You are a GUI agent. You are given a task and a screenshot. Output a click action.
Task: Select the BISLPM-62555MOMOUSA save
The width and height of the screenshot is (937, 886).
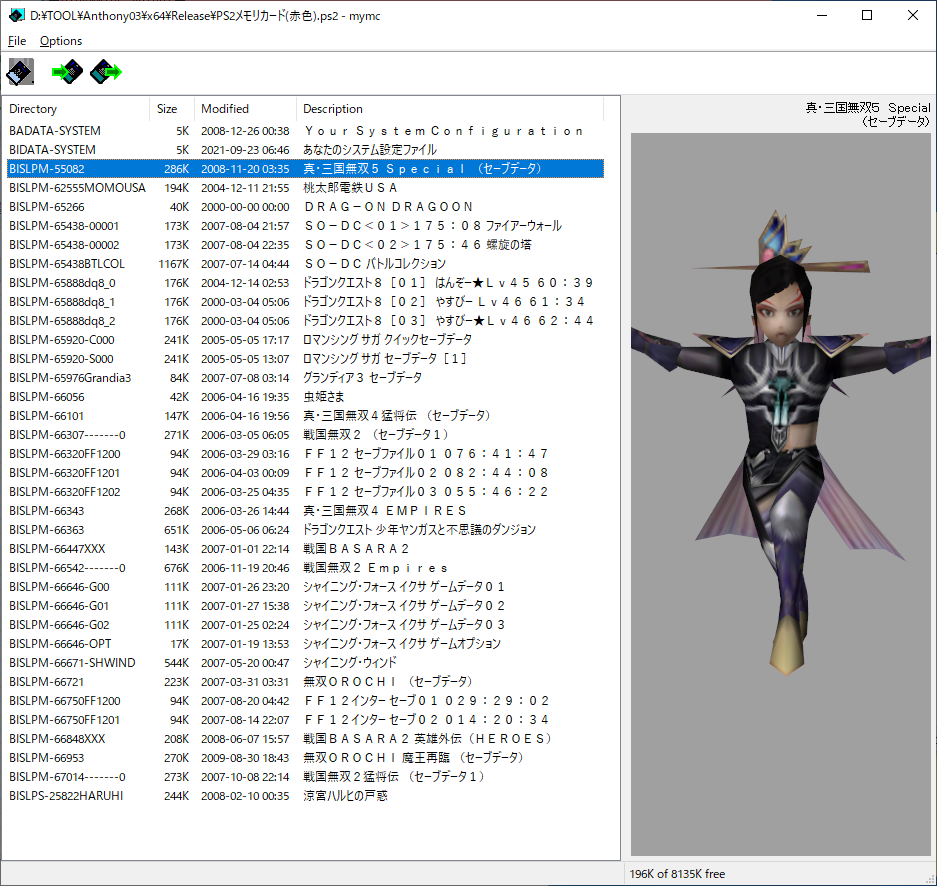pos(305,188)
